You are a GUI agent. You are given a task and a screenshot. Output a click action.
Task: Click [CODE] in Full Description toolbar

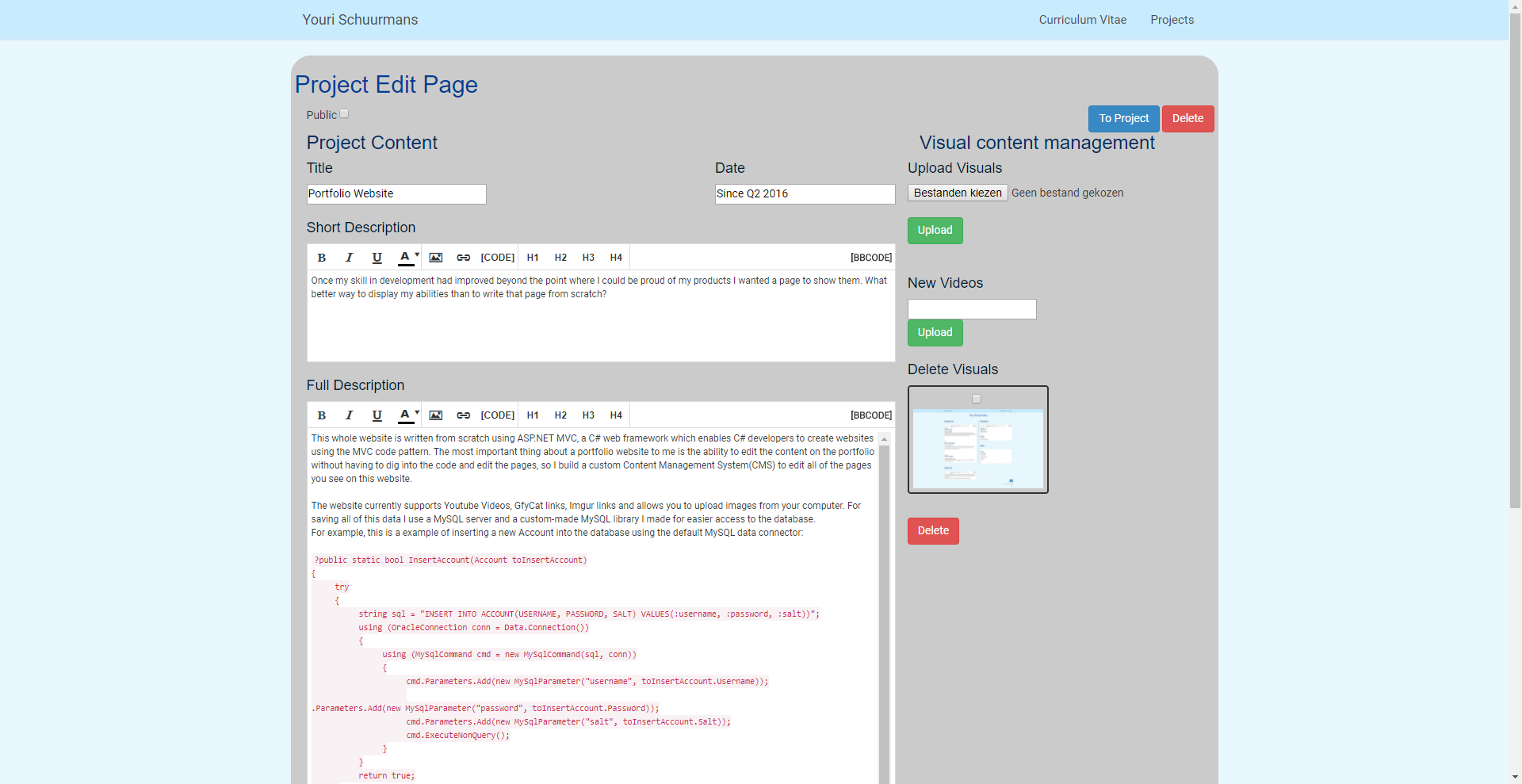point(498,415)
